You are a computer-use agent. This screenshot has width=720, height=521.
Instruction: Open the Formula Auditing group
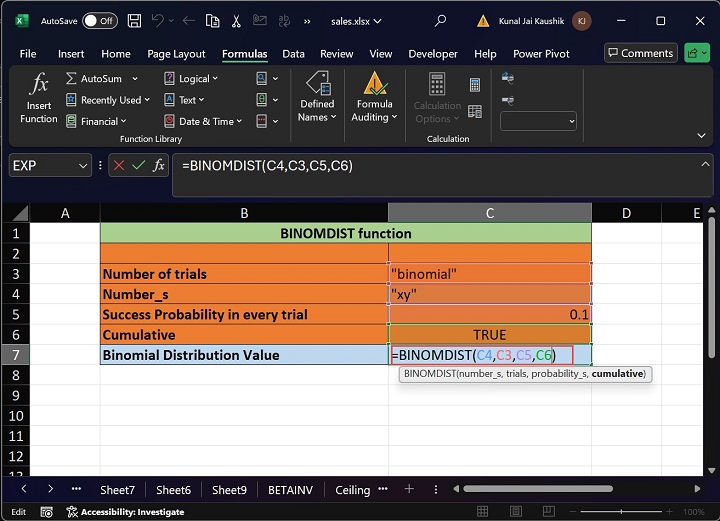pos(375,98)
